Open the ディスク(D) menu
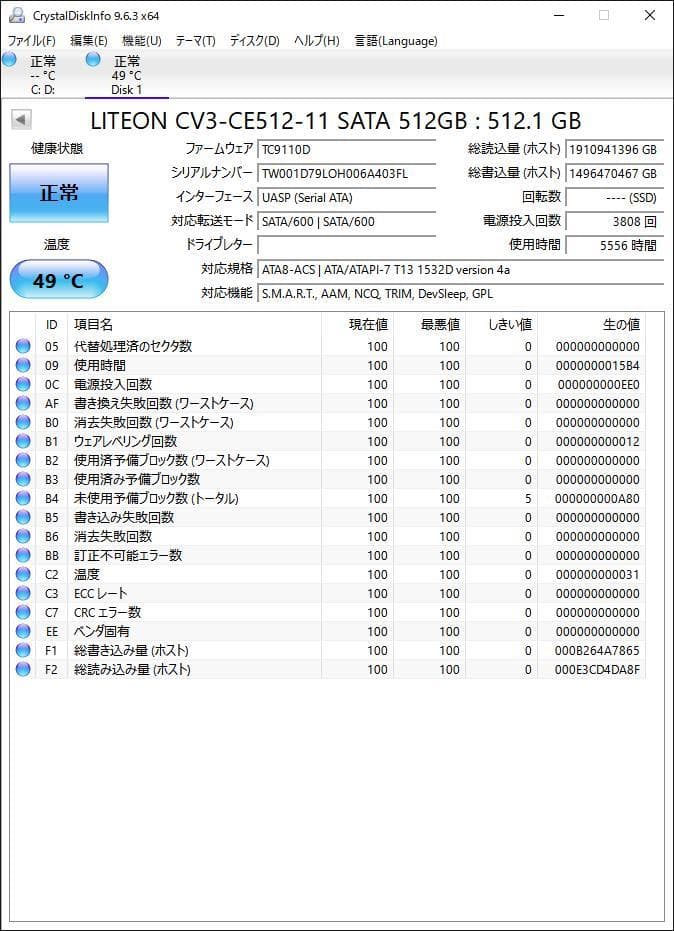 click(254, 41)
